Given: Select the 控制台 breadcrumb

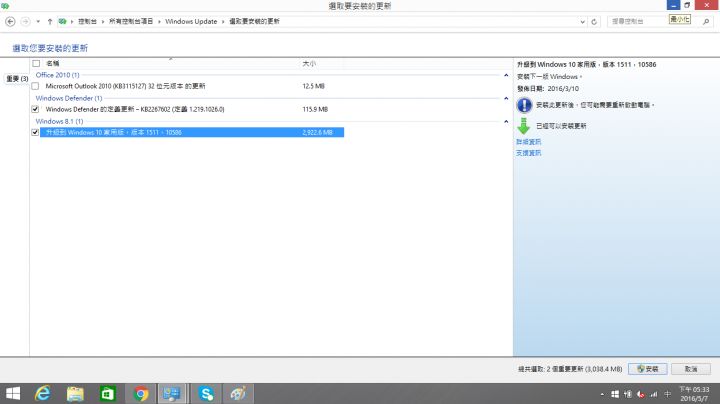Looking at the screenshot, I should [87, 22].
